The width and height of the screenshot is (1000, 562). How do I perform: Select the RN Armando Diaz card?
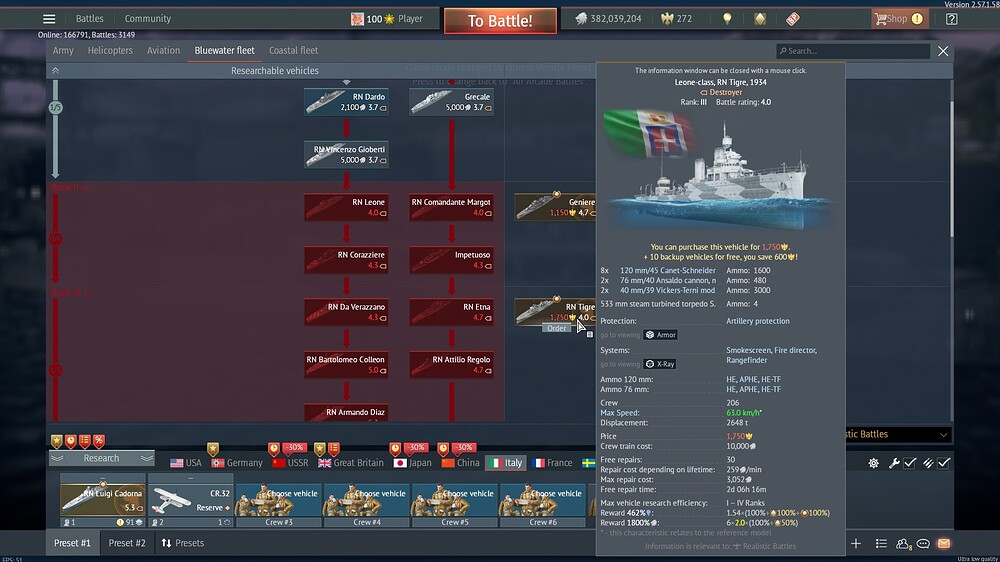[x=346, y=413]
